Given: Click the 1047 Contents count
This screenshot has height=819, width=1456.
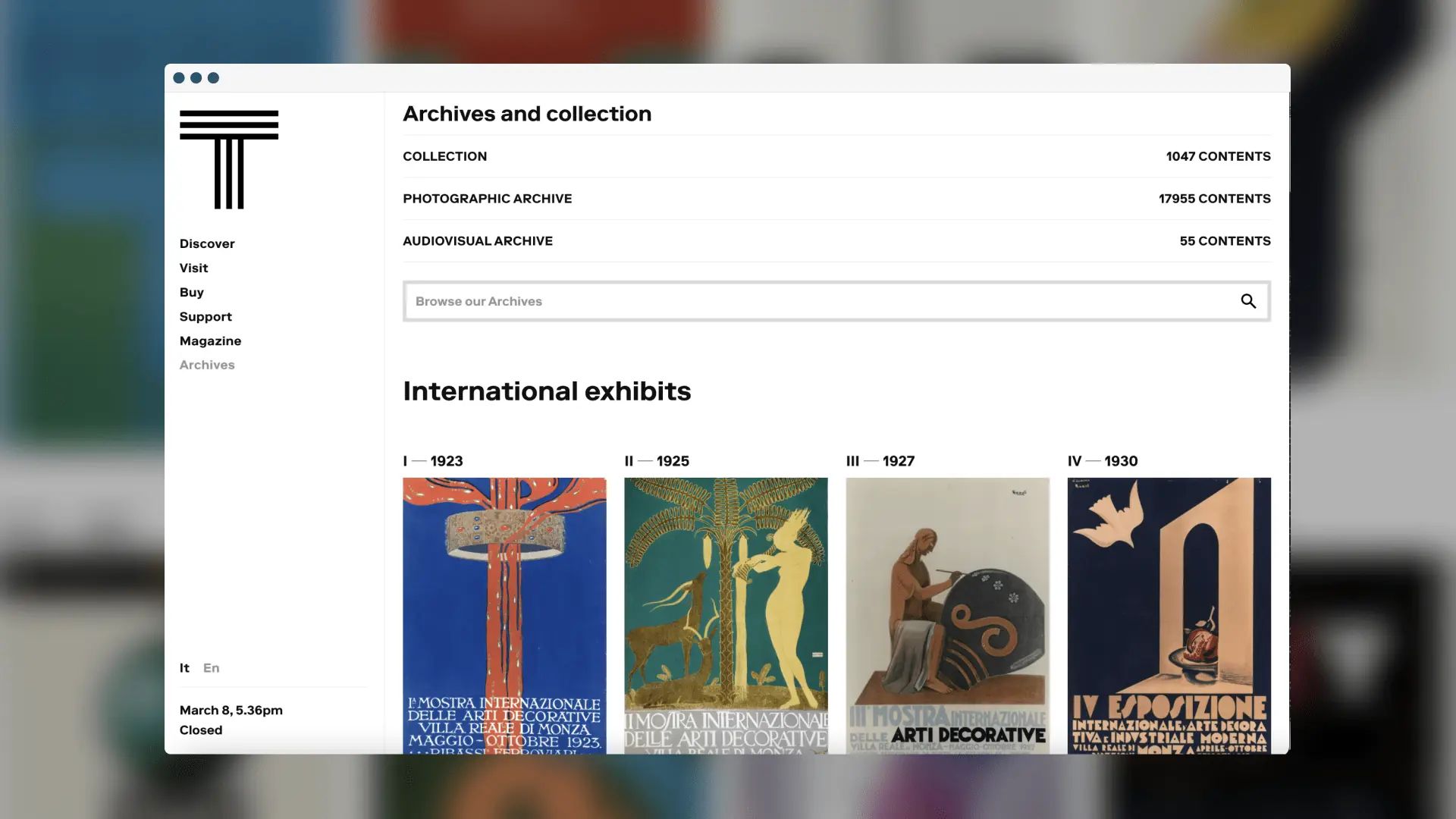Looking at the screenshot, I should point(1218,156).
